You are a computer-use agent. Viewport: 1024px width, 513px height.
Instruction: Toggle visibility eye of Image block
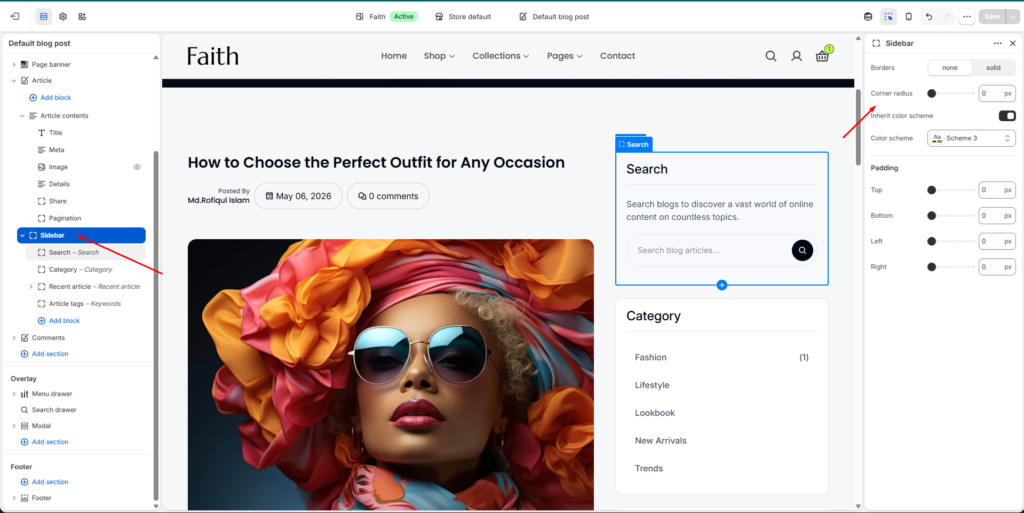pos(137,167)
